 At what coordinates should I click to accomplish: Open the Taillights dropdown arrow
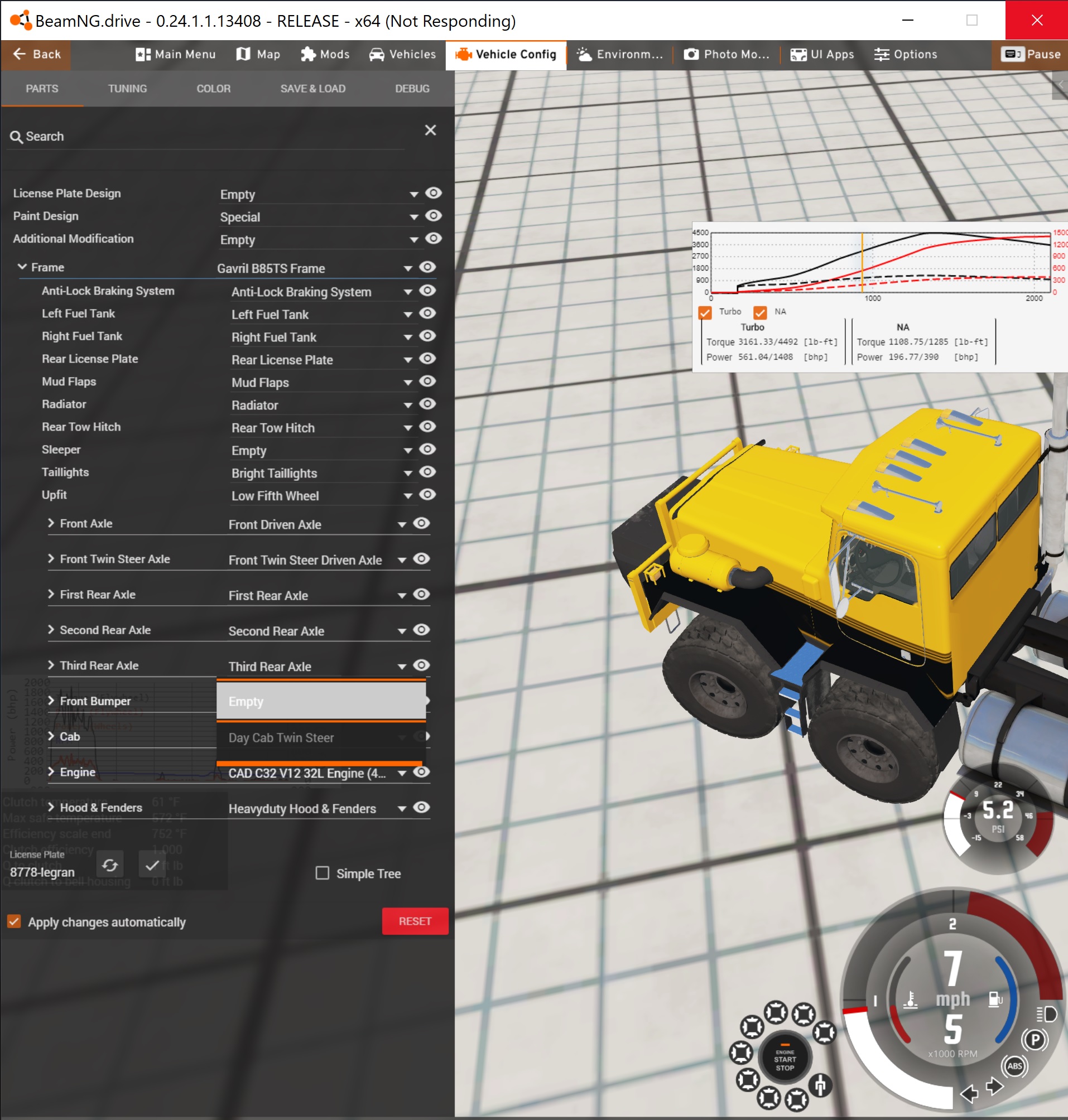coord(408,474)
